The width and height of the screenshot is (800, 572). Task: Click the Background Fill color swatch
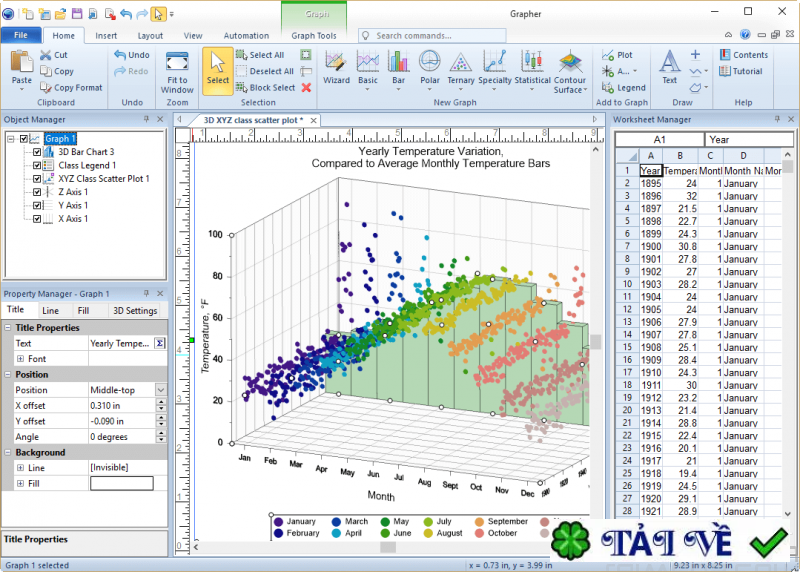click(x=121, y=483)
